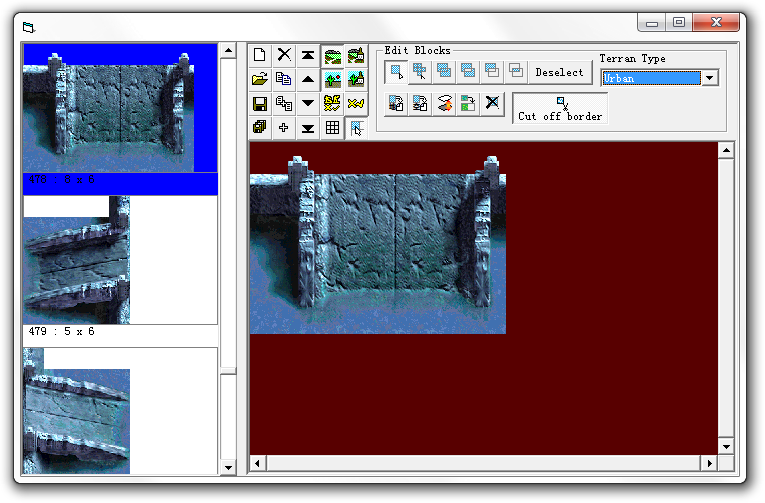This screenshot has width=765, height=503.
Task: Click the Move to bottom arrow icon
Action: coord(308,127)
